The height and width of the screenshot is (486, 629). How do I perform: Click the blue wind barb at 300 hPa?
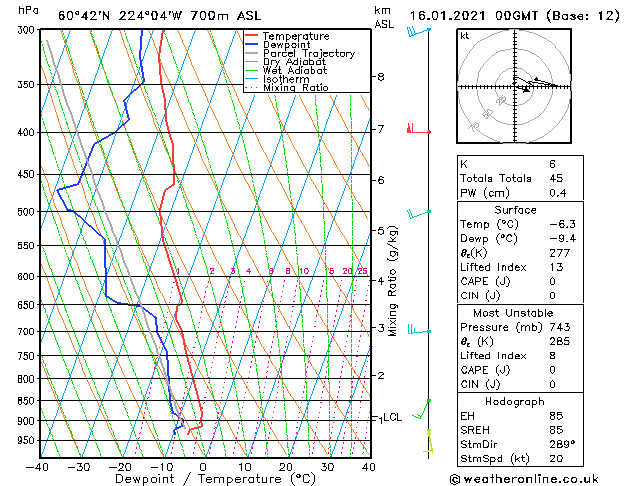(x=419, y=32)
